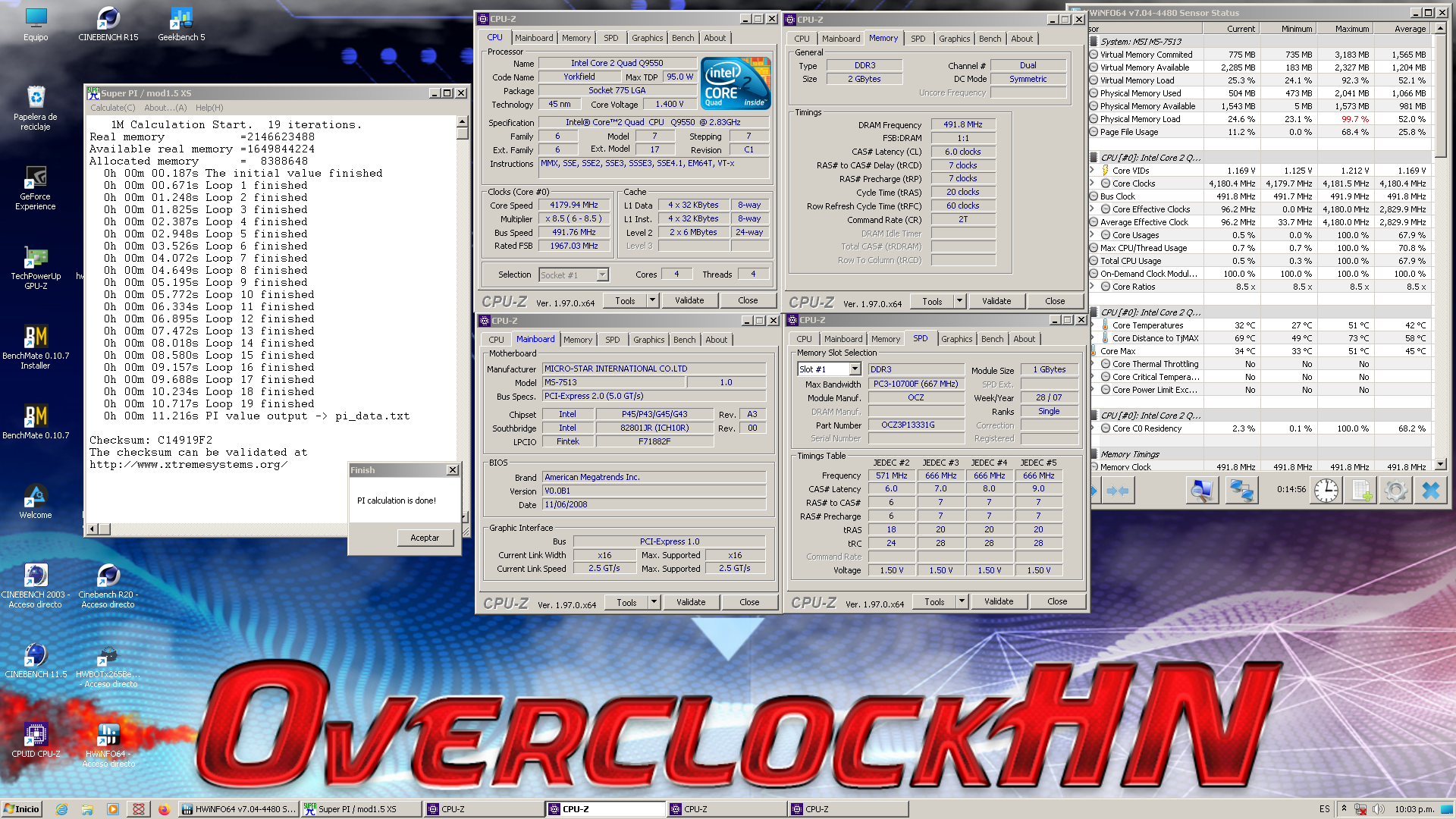Select Physical Memory Load sensor row
1456x819 pixels.
click(1259, 119)
